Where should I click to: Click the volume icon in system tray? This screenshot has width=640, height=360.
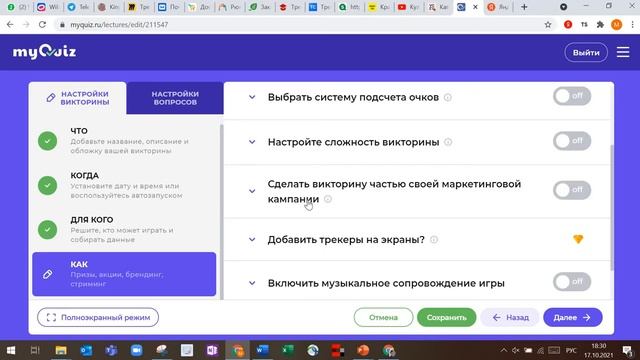point(516,350)
